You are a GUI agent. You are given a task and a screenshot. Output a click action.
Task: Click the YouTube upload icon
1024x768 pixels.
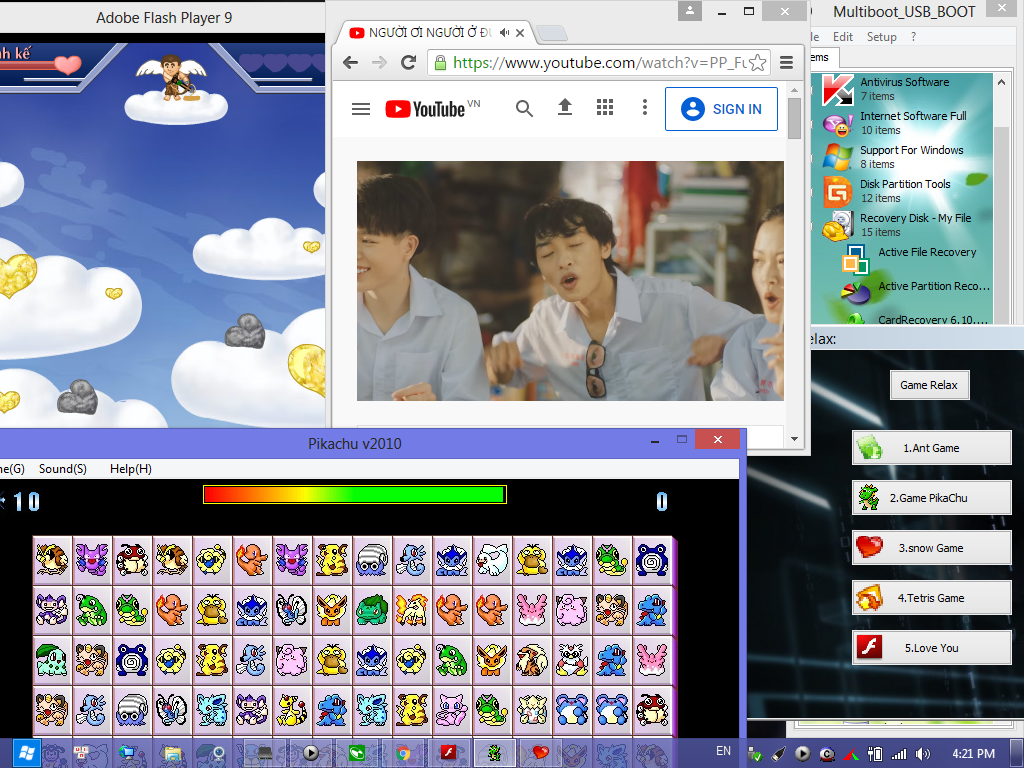pos(565,108)
